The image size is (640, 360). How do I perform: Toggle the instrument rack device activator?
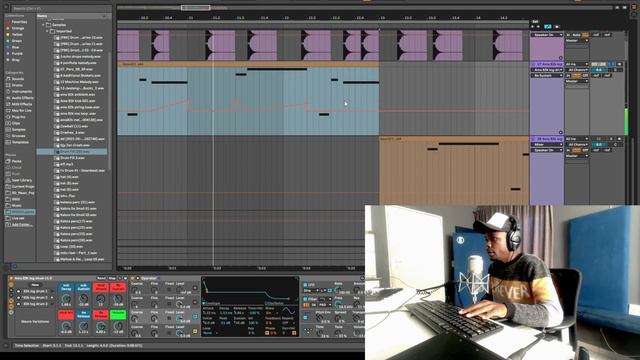coord(11,278)
